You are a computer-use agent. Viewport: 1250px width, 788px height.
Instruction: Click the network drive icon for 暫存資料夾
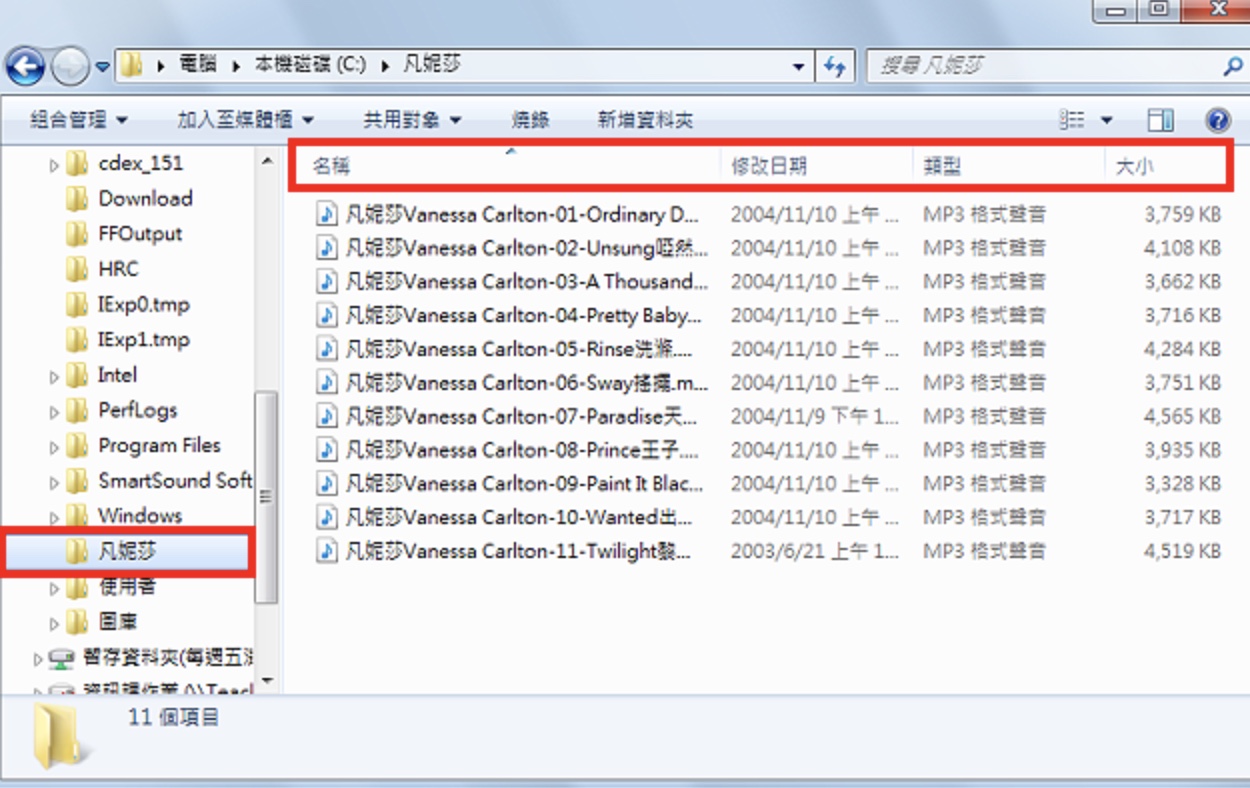pos(61,658)
